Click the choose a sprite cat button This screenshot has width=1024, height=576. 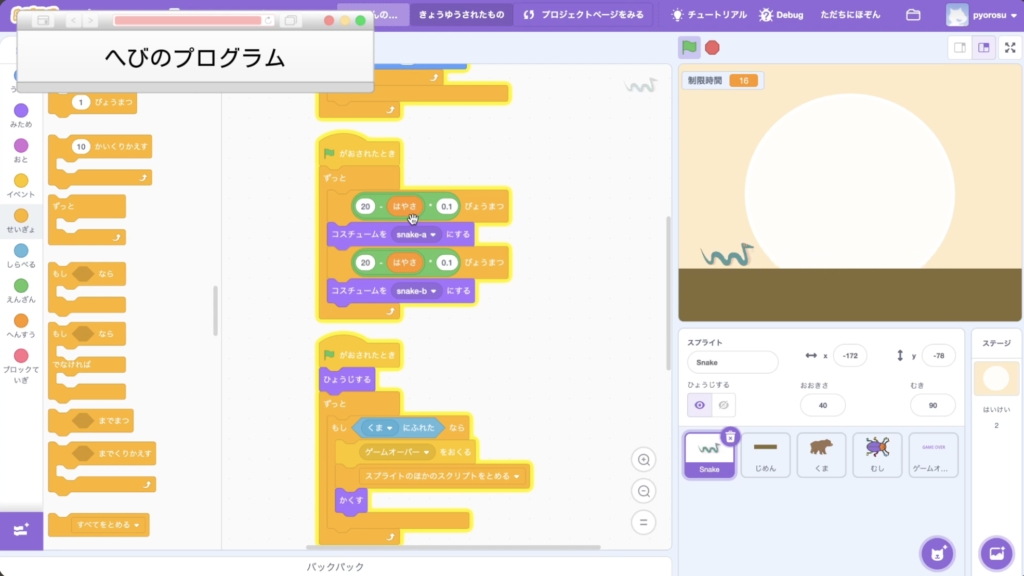(x=937, y=553)
